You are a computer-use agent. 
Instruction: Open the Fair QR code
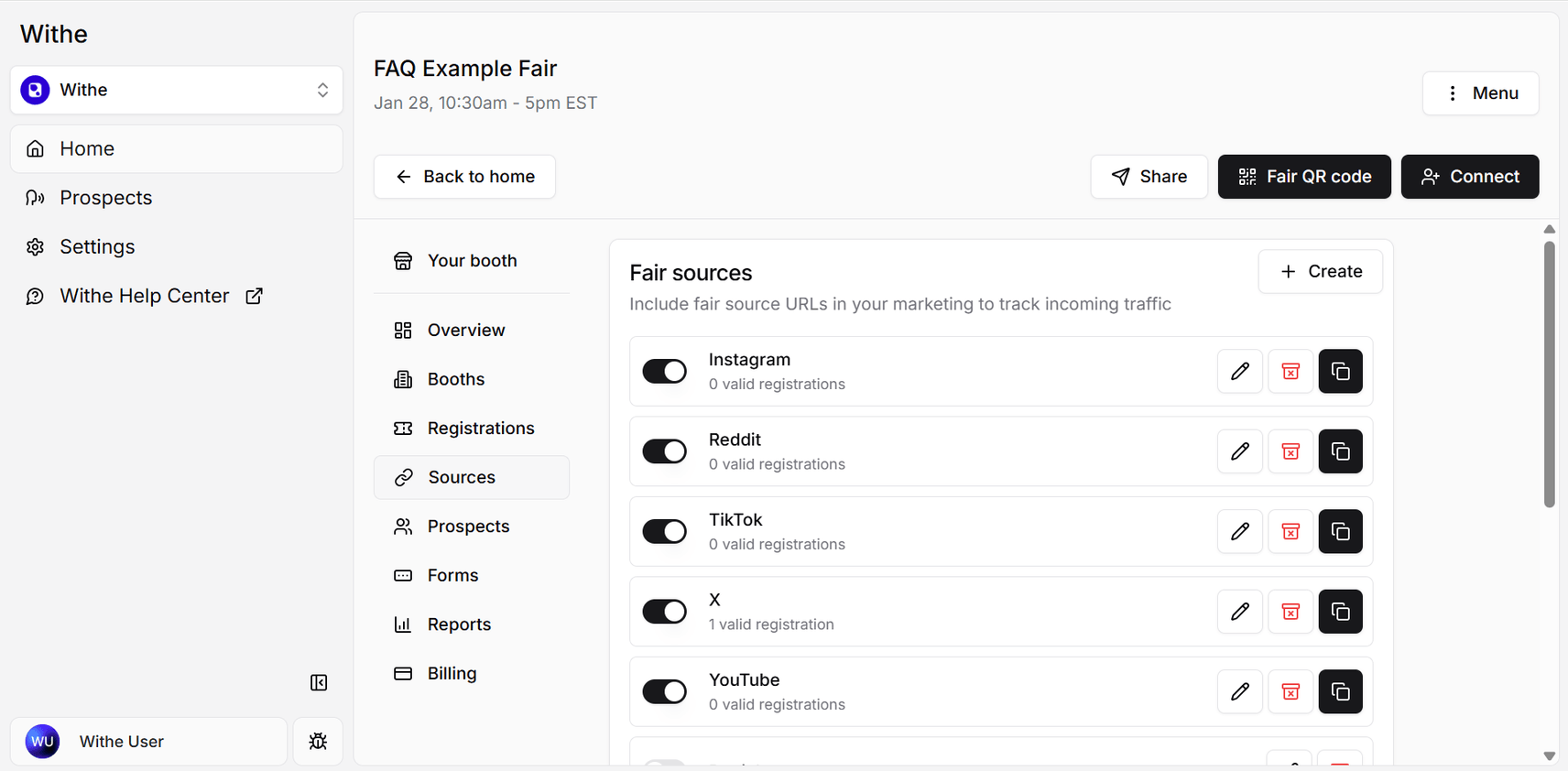1304,177
